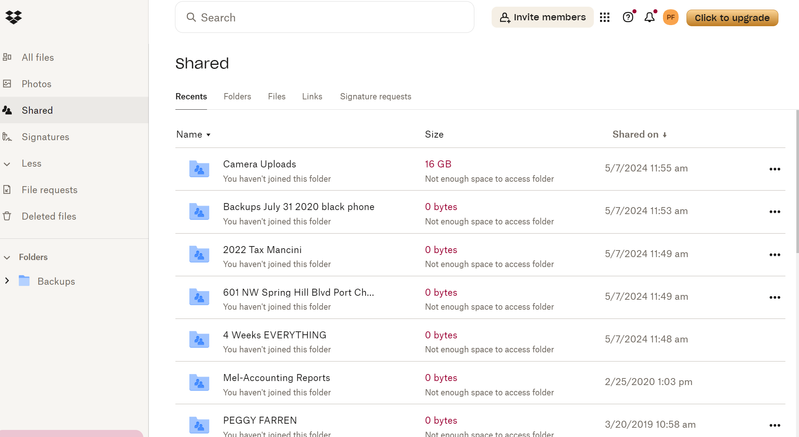799x437 pixels.
Task: Switch to the Signature requests tab
Action: [376, 96]
